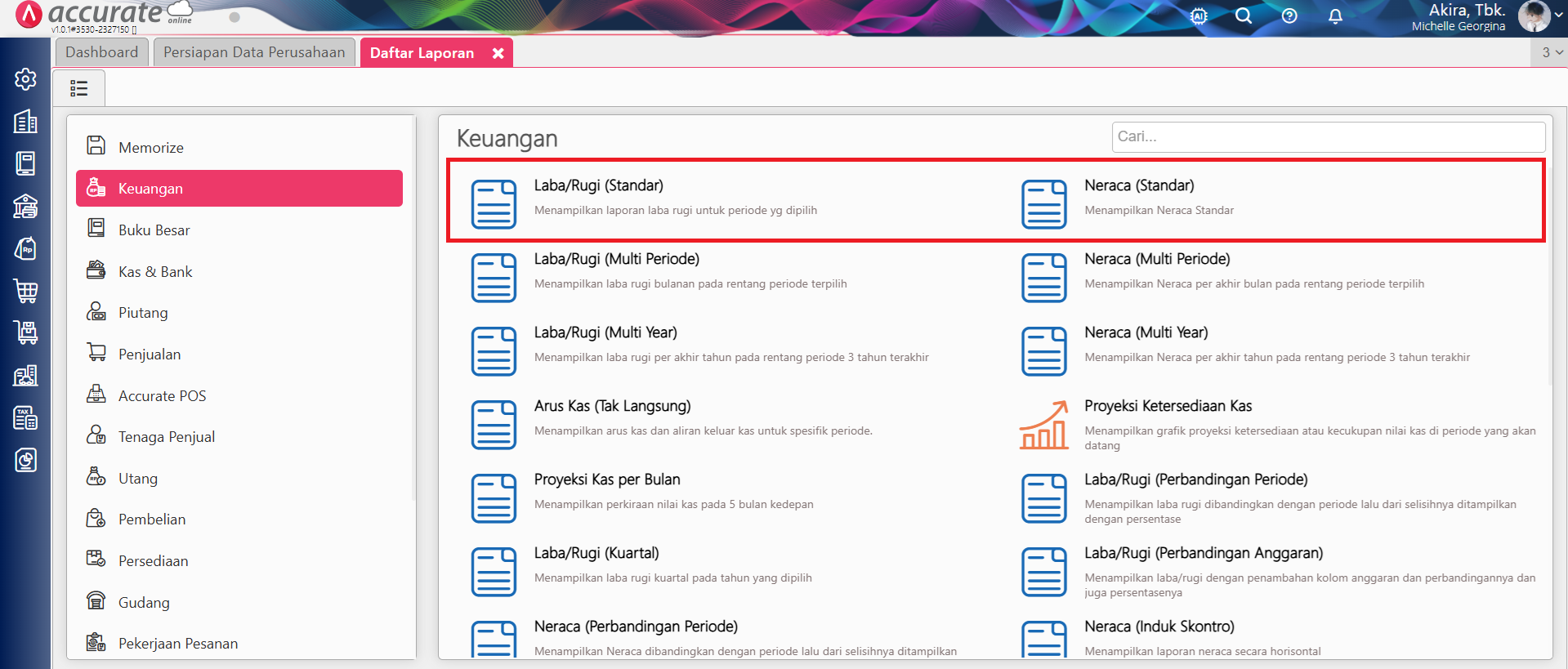Screen dimensions: 1568x669
Task: Select Buku Besar report category
Action: point(154,230)
